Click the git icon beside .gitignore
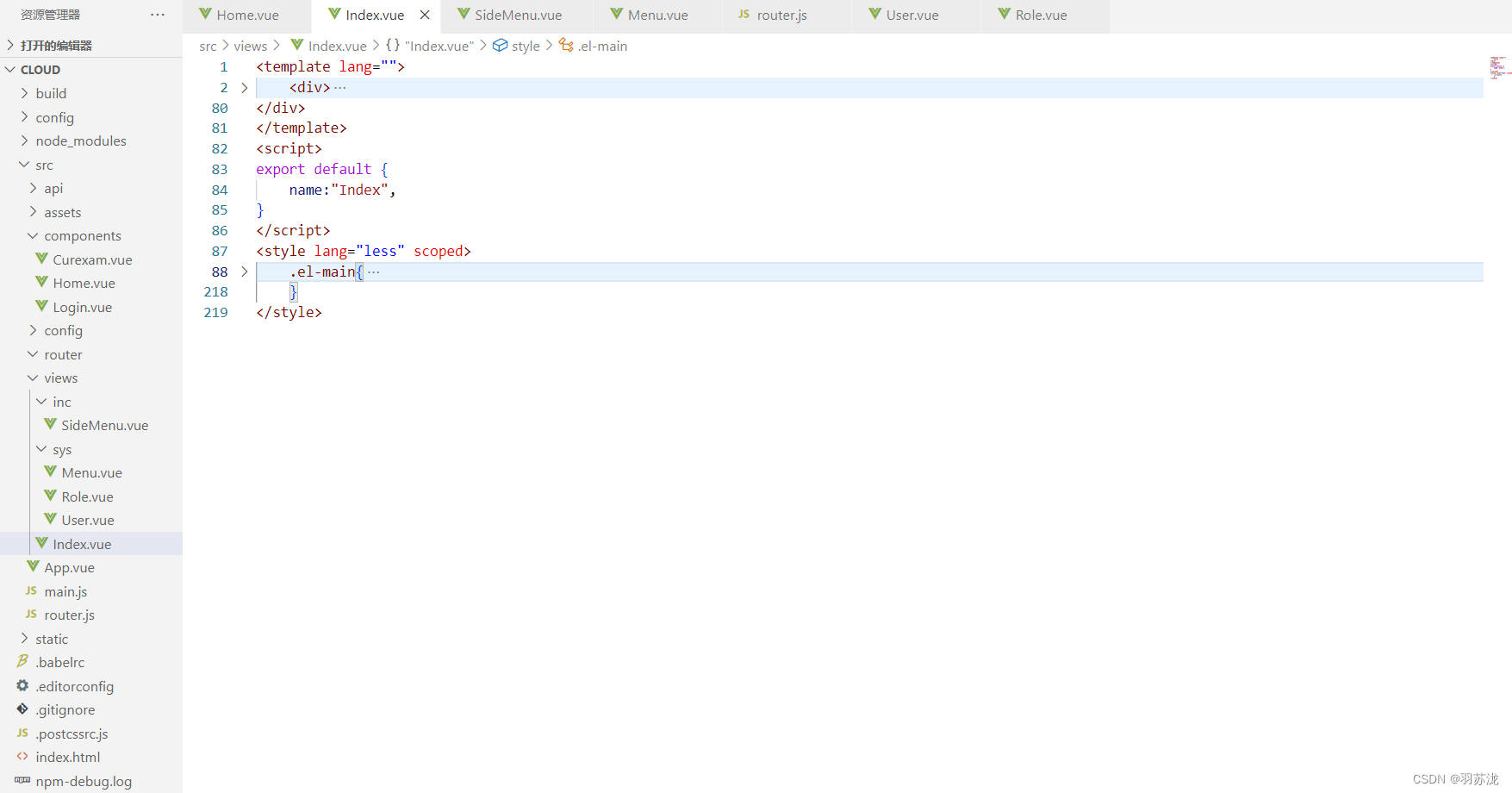The image size is (1512, 793). pyautogui.click(x=22, y=709)
